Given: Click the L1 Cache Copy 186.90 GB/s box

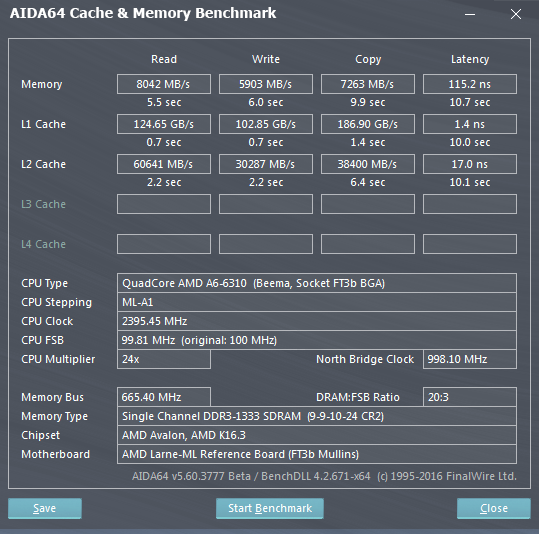Looking at the screenshot, I should tap(368, 124).
